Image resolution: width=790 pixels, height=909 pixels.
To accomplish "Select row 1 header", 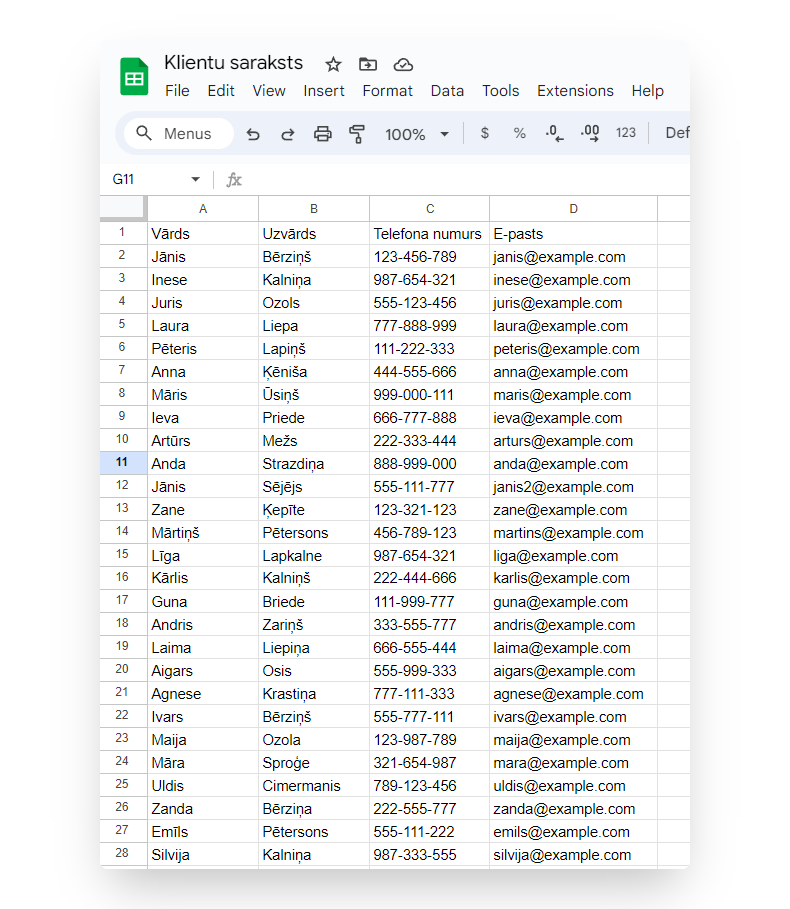I will pos(123,233).
